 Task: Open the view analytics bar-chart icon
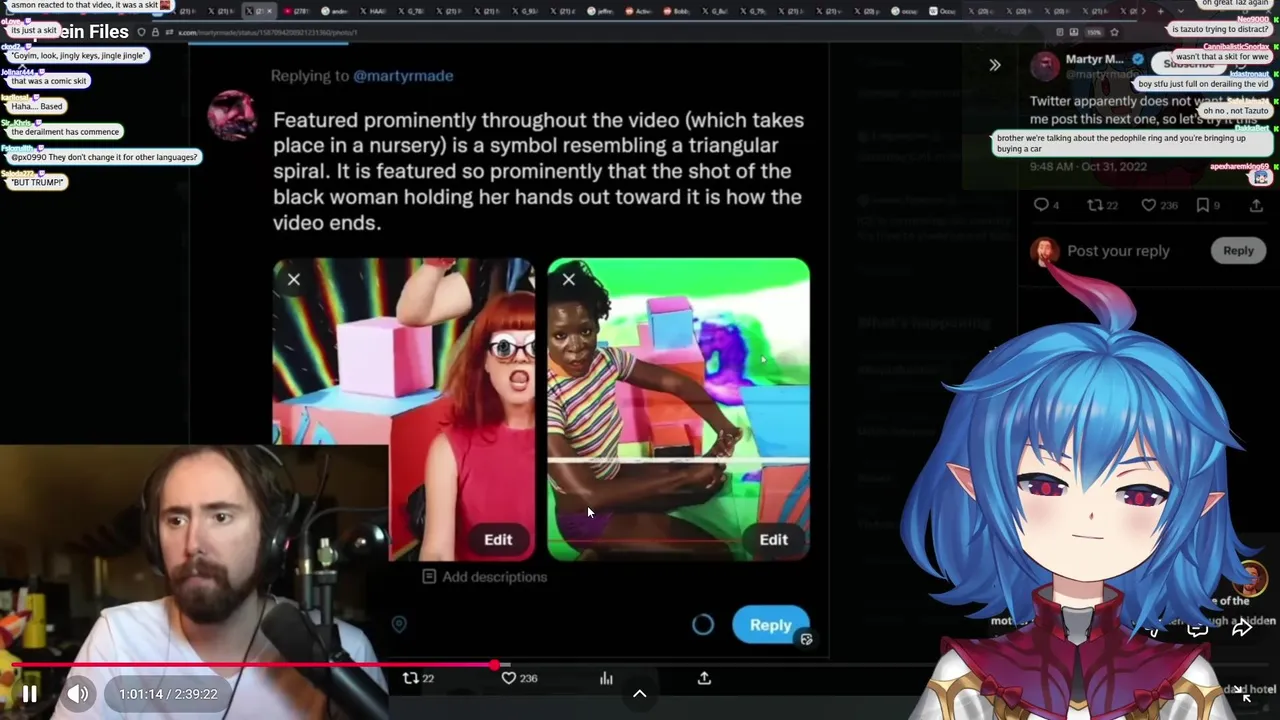click(606, 678)
